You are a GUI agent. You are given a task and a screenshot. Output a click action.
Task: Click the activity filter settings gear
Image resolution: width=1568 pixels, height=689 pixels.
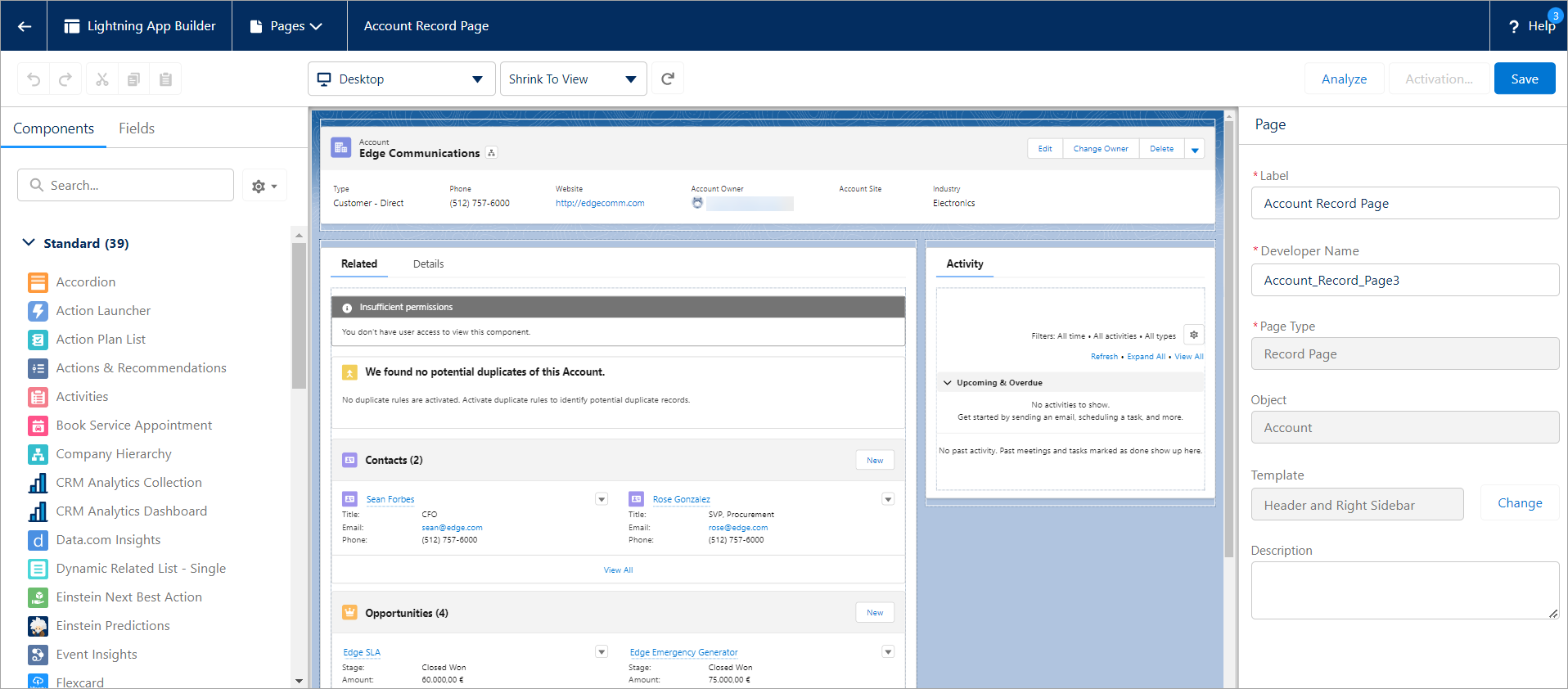pyautogui.click(x=1194, y=335)
